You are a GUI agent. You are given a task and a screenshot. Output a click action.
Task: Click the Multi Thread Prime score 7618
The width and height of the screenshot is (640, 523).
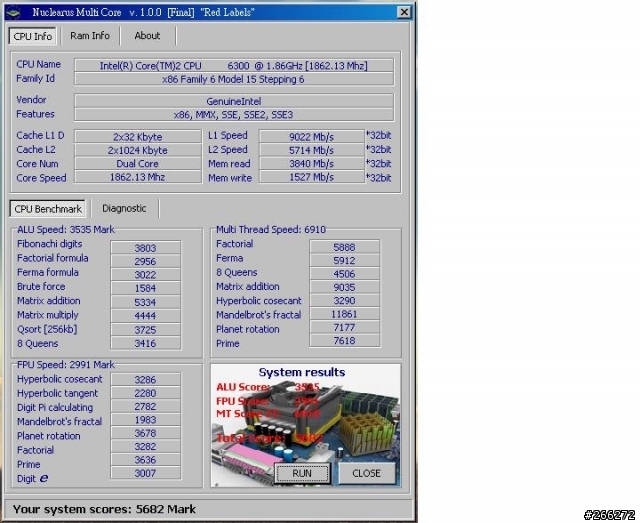coord(344,341)
